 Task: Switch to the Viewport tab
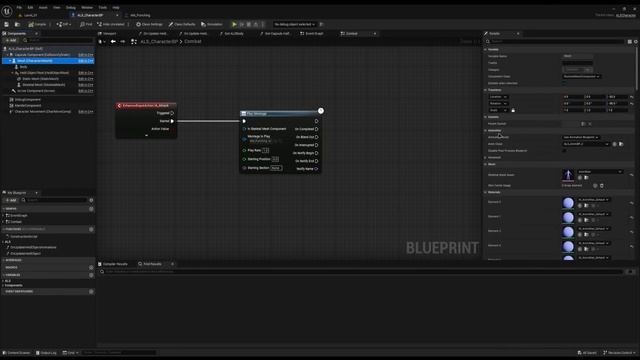click(107, 33)
